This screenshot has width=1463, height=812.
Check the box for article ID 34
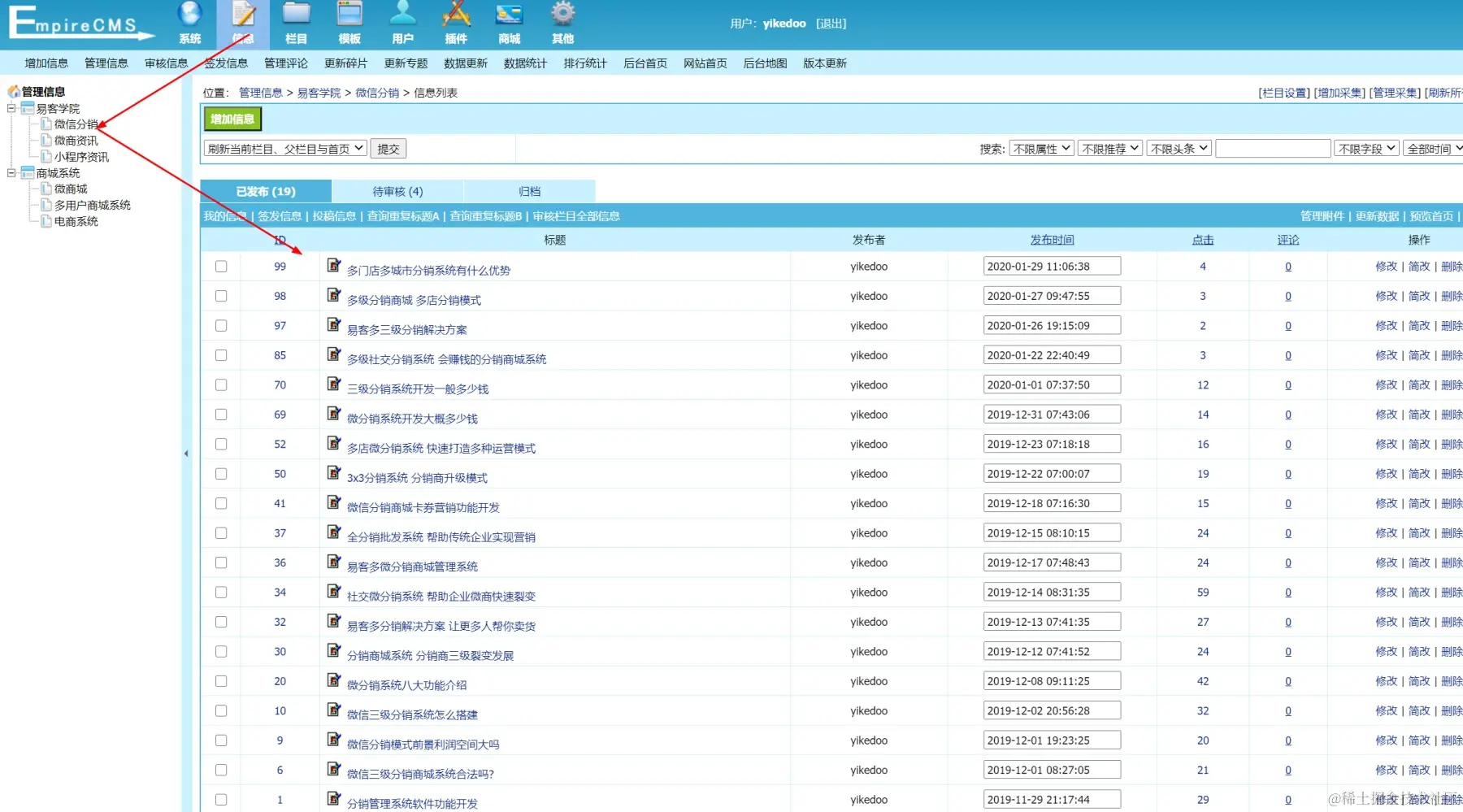click(x=221, y=593)
